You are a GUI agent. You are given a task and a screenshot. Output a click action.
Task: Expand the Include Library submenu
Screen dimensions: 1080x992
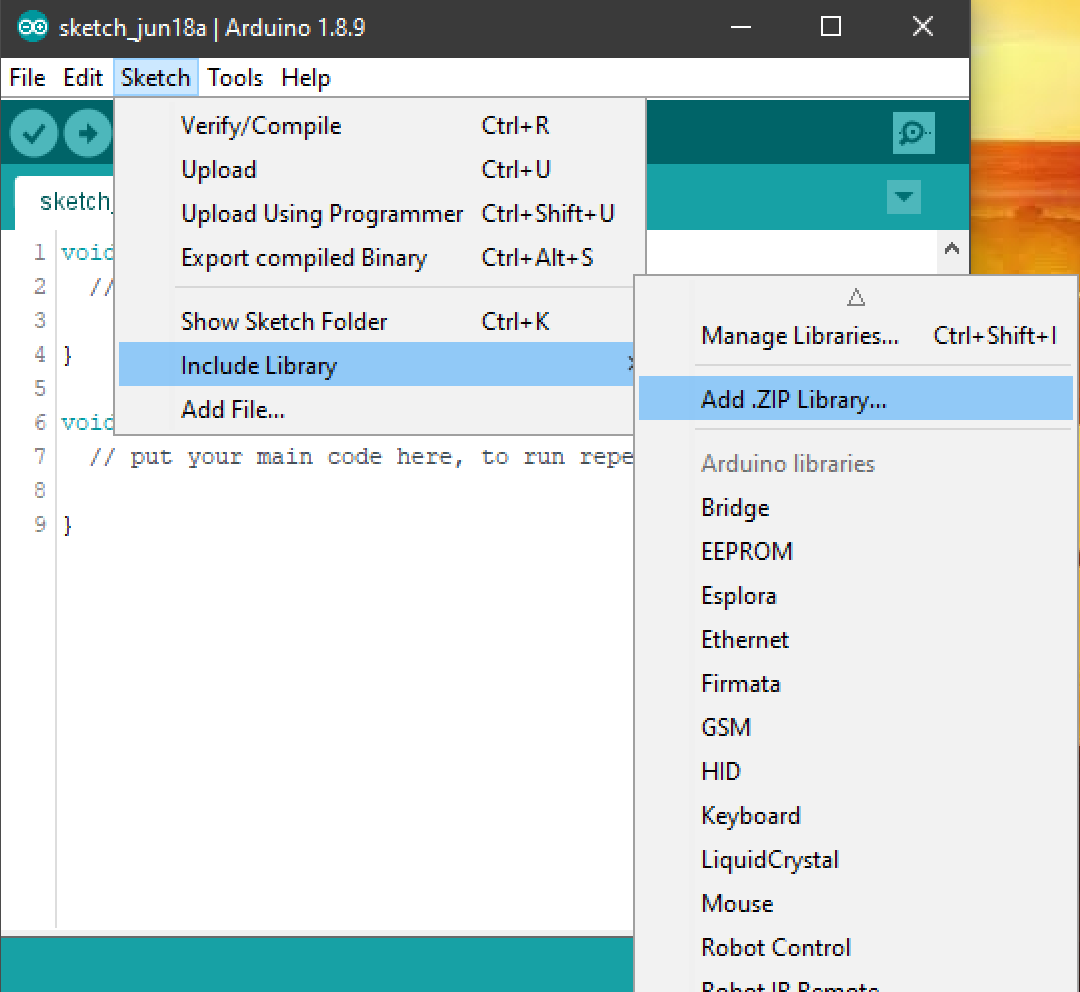376,365
